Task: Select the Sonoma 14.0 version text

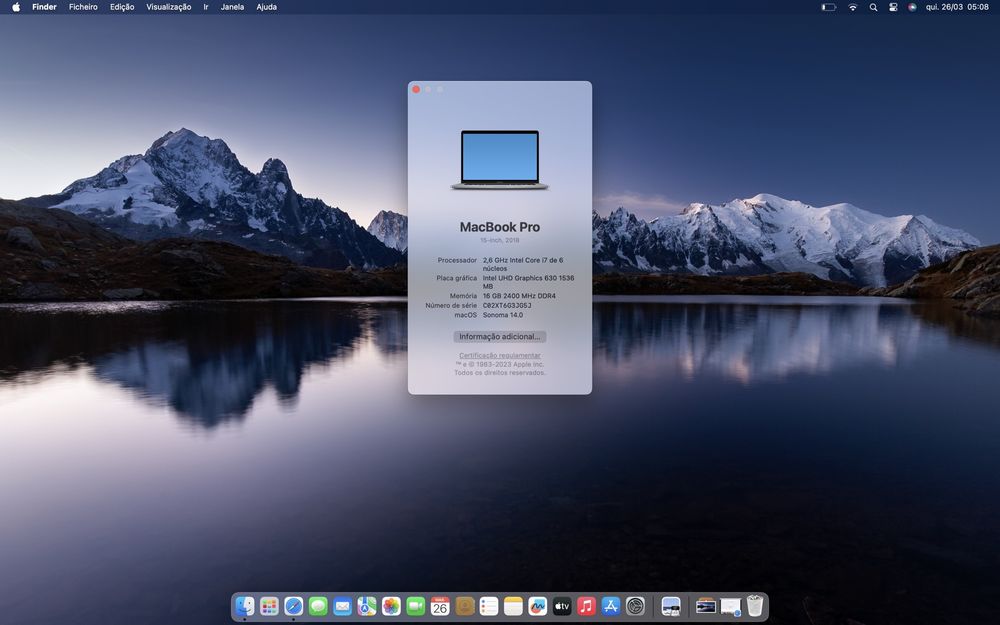Action: coord(503,314)
